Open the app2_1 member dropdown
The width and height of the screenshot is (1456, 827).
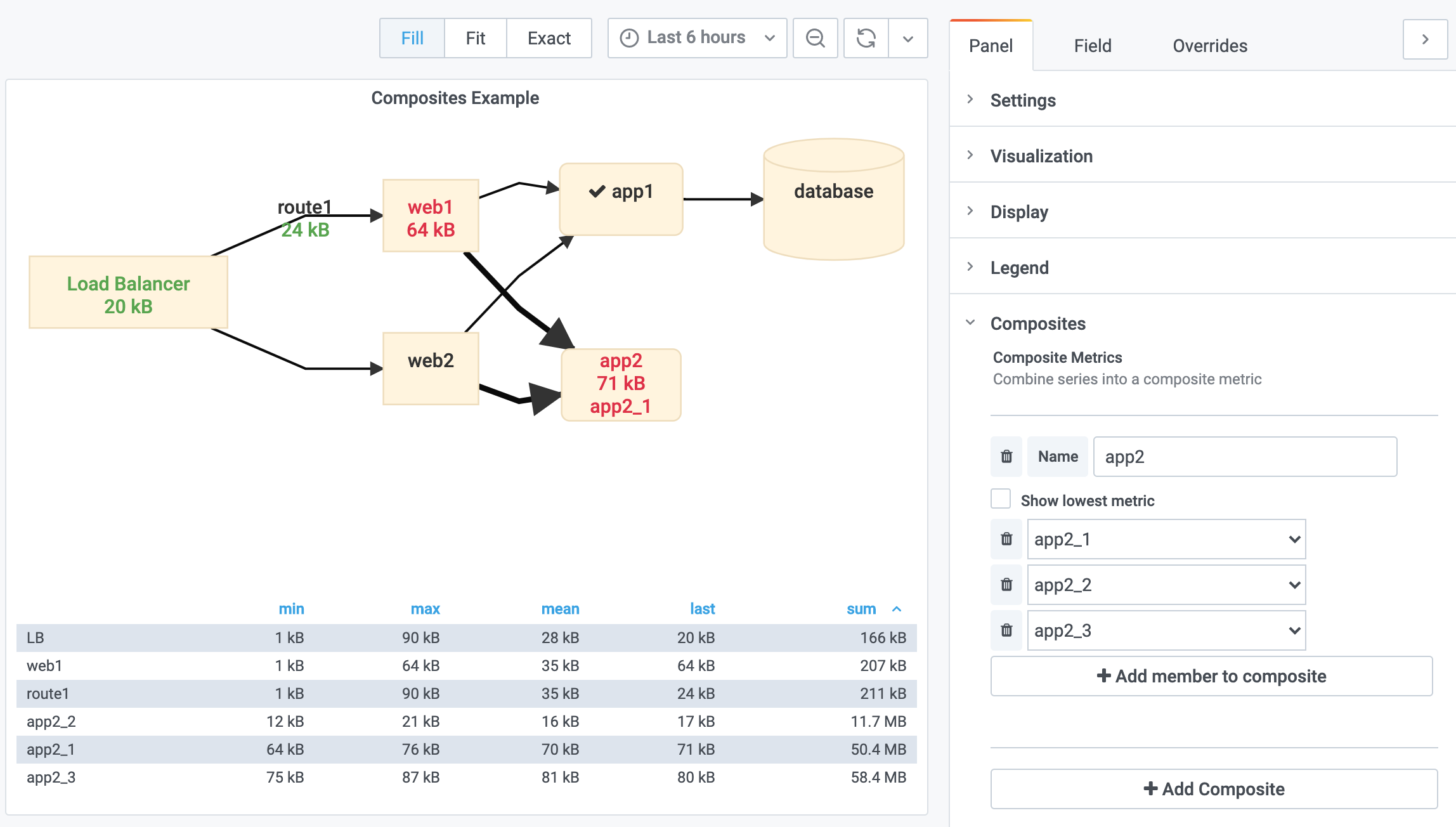click(x=1166, y=539)
